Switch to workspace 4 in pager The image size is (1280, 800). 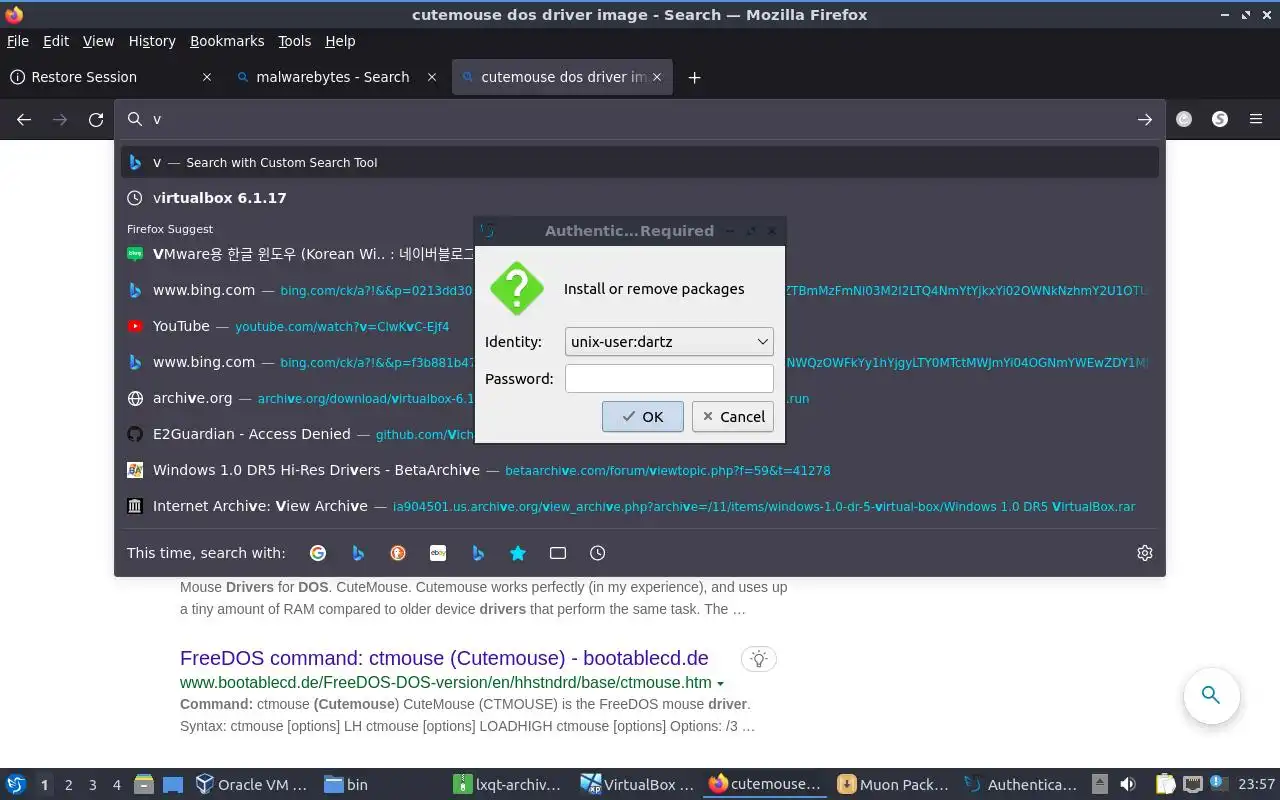pyautogui.click(x=117, y=785)
